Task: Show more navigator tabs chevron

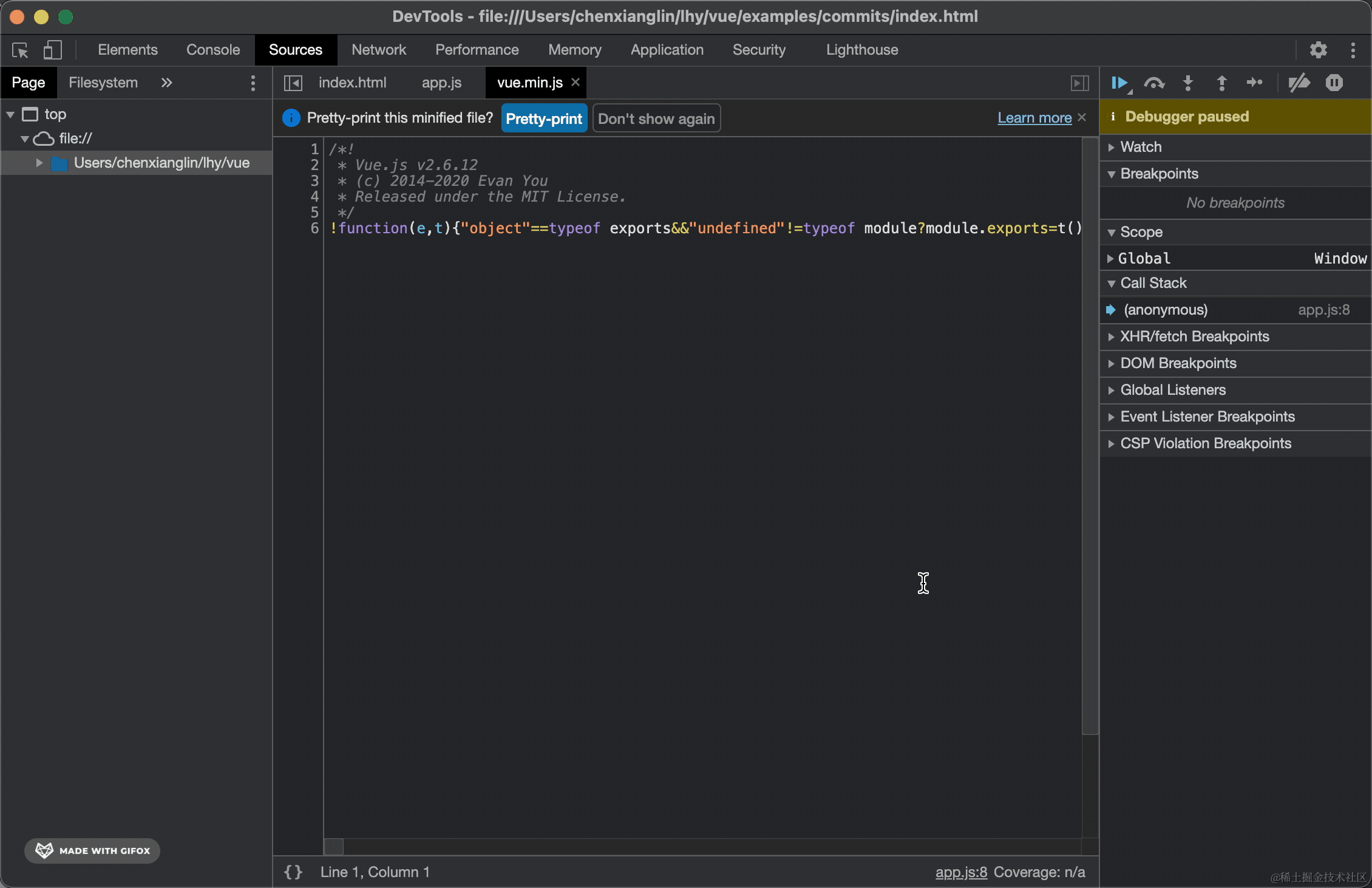Action: [167, 83]
